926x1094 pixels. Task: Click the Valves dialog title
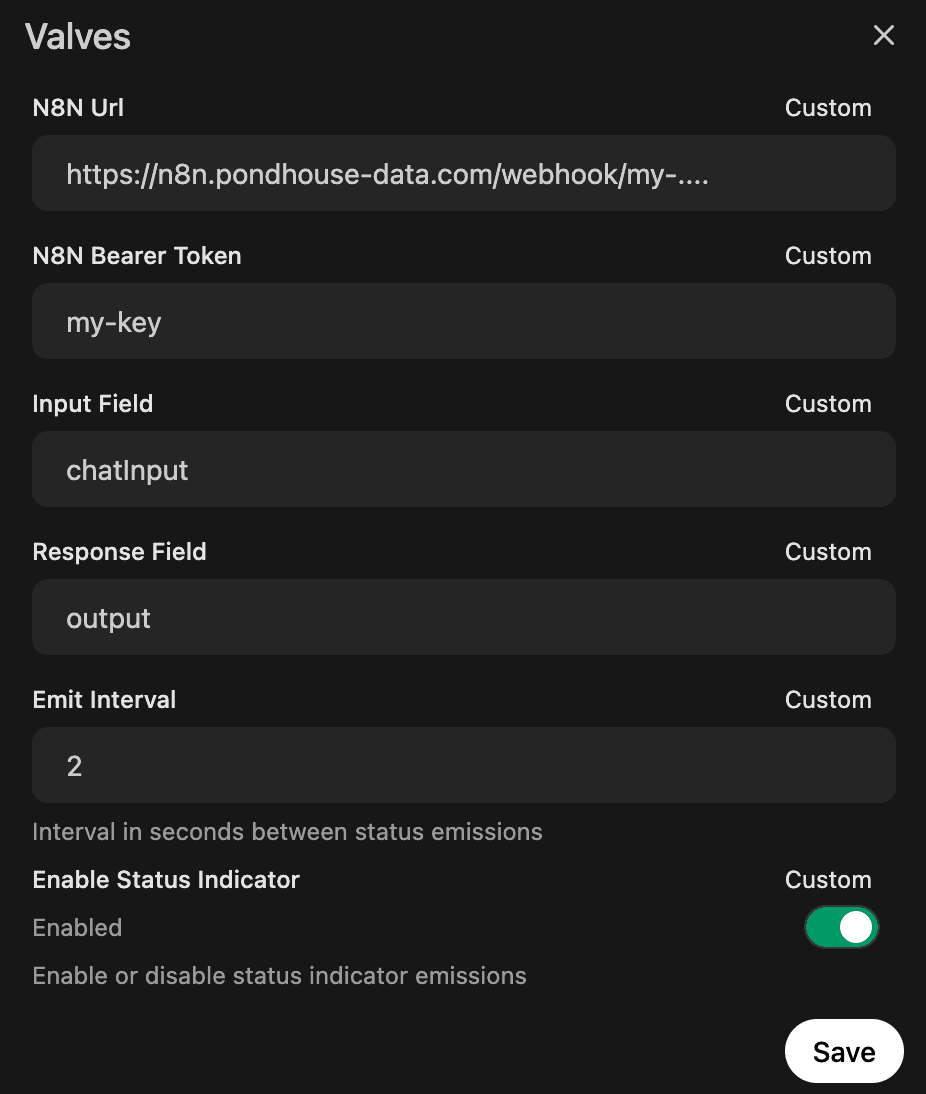point(78,36)
